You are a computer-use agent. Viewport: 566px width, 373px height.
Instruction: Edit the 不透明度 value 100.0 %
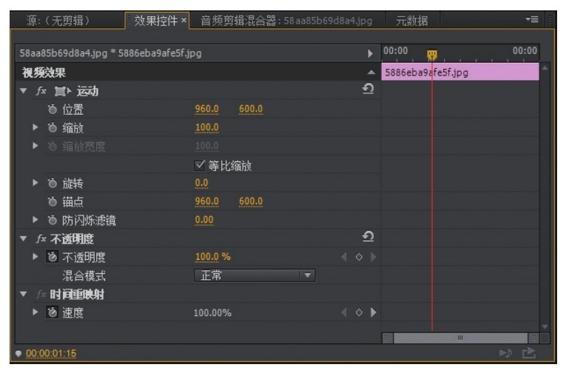213,257
